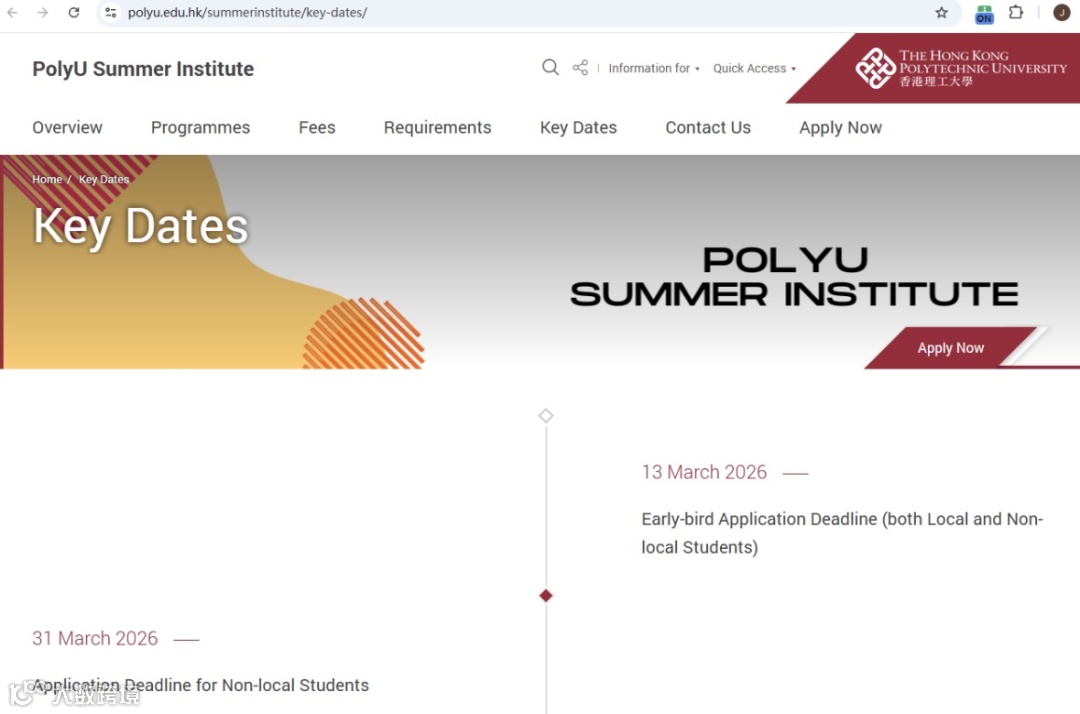Expand the Quick Access dropdown
The image size is (1080, 714).
754,68
